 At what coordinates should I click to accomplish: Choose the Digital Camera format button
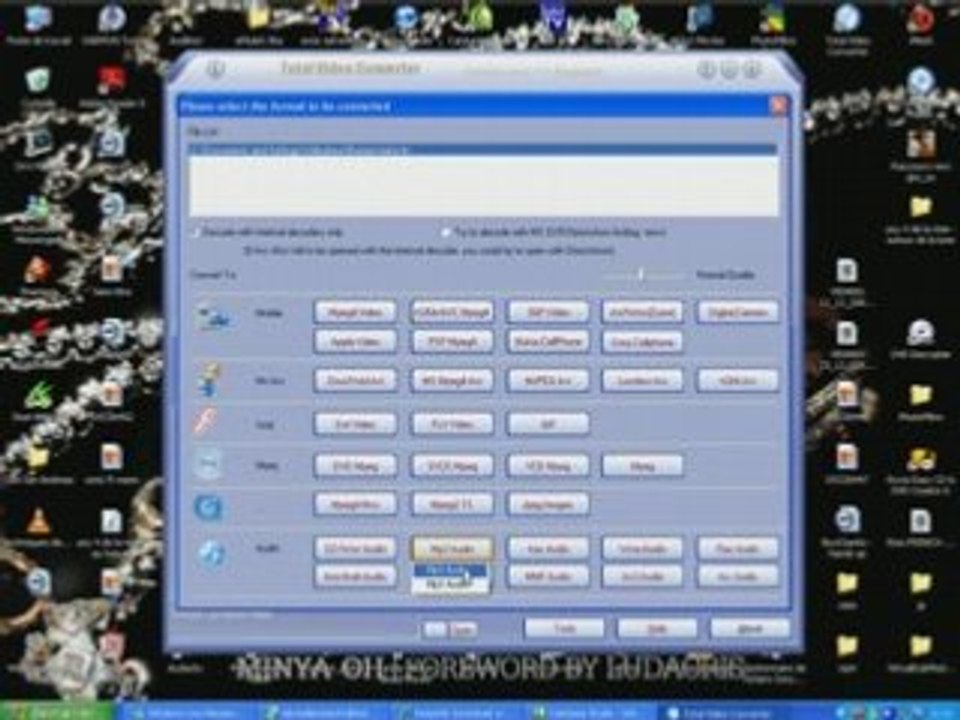[738, 312]
